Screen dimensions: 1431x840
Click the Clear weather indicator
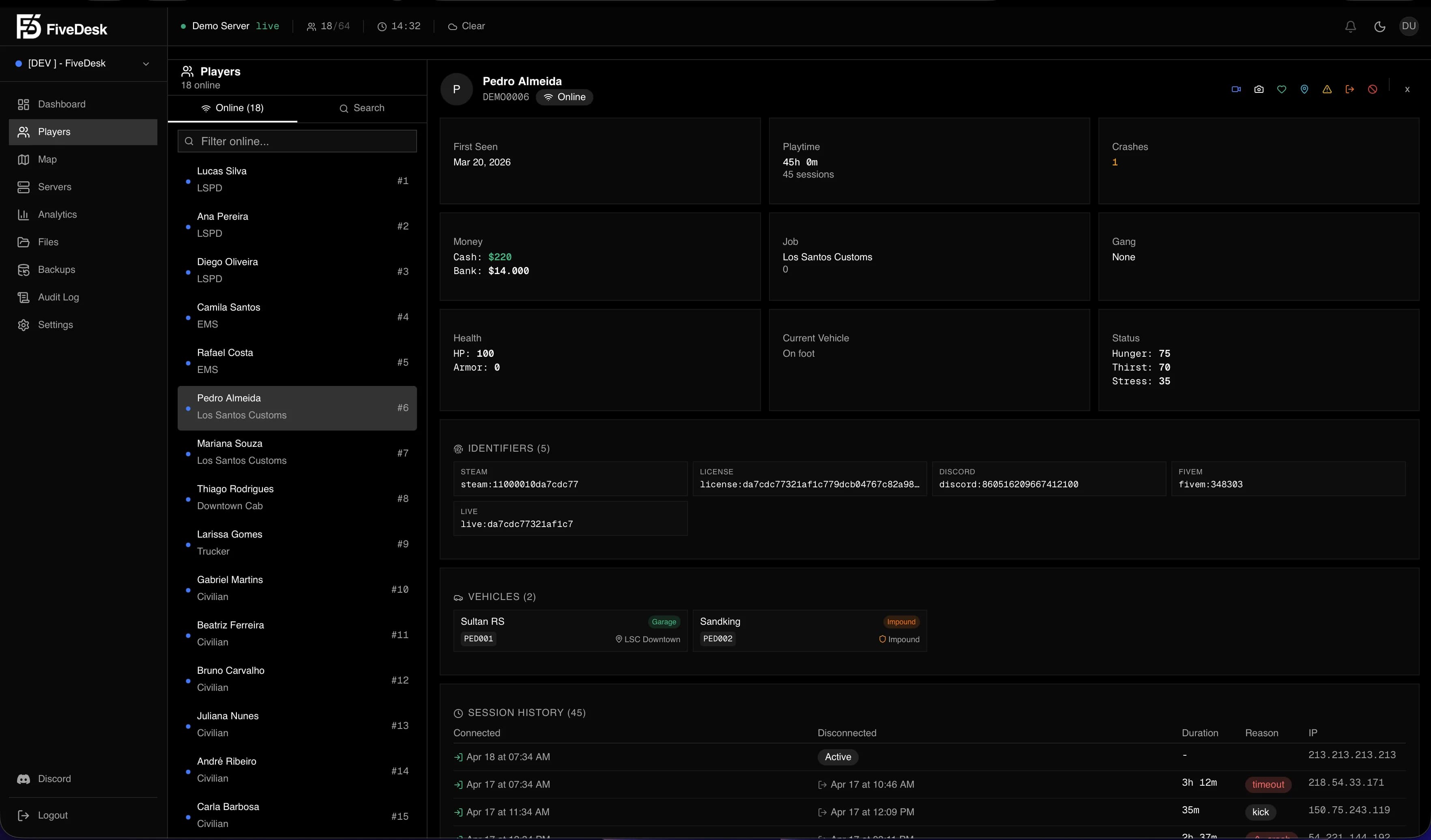[466, 26]
